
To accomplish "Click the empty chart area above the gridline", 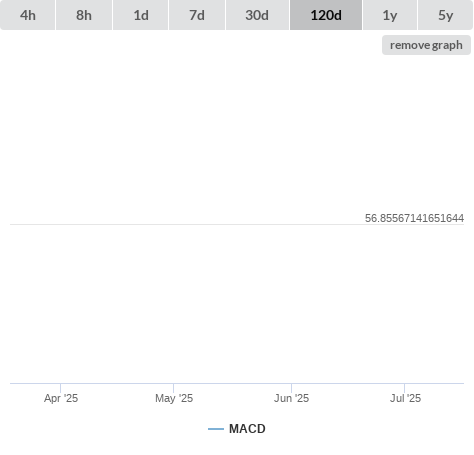I will click(237, 133).
